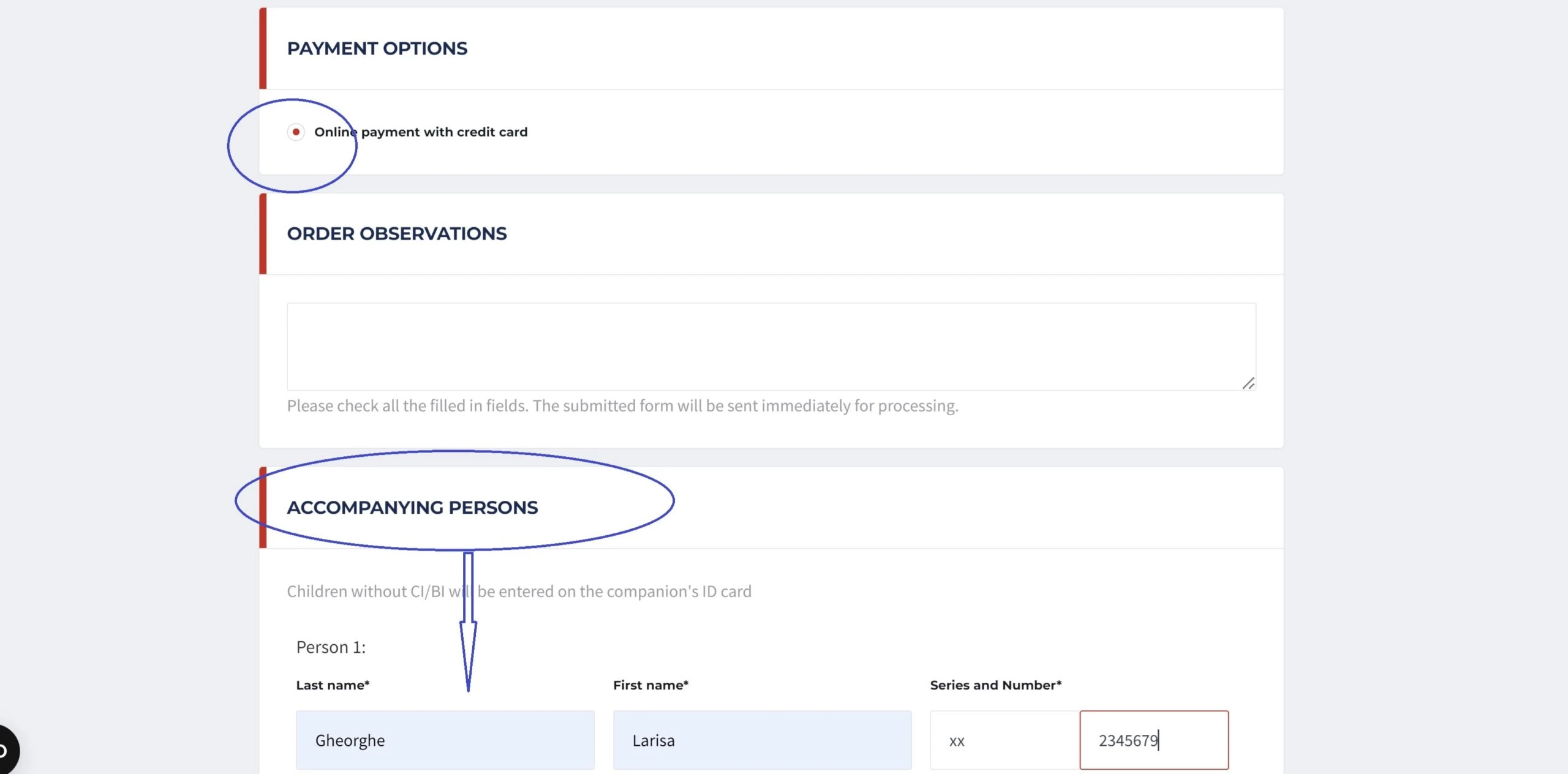This screenshot has width=1568, height=774.
Task: Focus the Order Observations text area
Action: pos(771,346)
